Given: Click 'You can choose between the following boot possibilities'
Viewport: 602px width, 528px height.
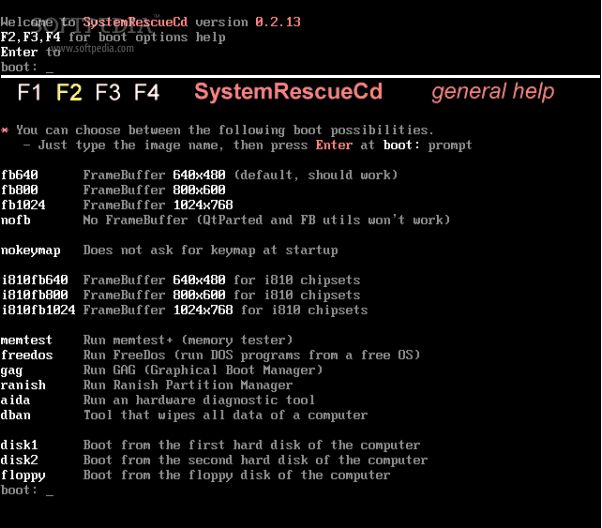Looking at the screenshot, I should point(225,130).
